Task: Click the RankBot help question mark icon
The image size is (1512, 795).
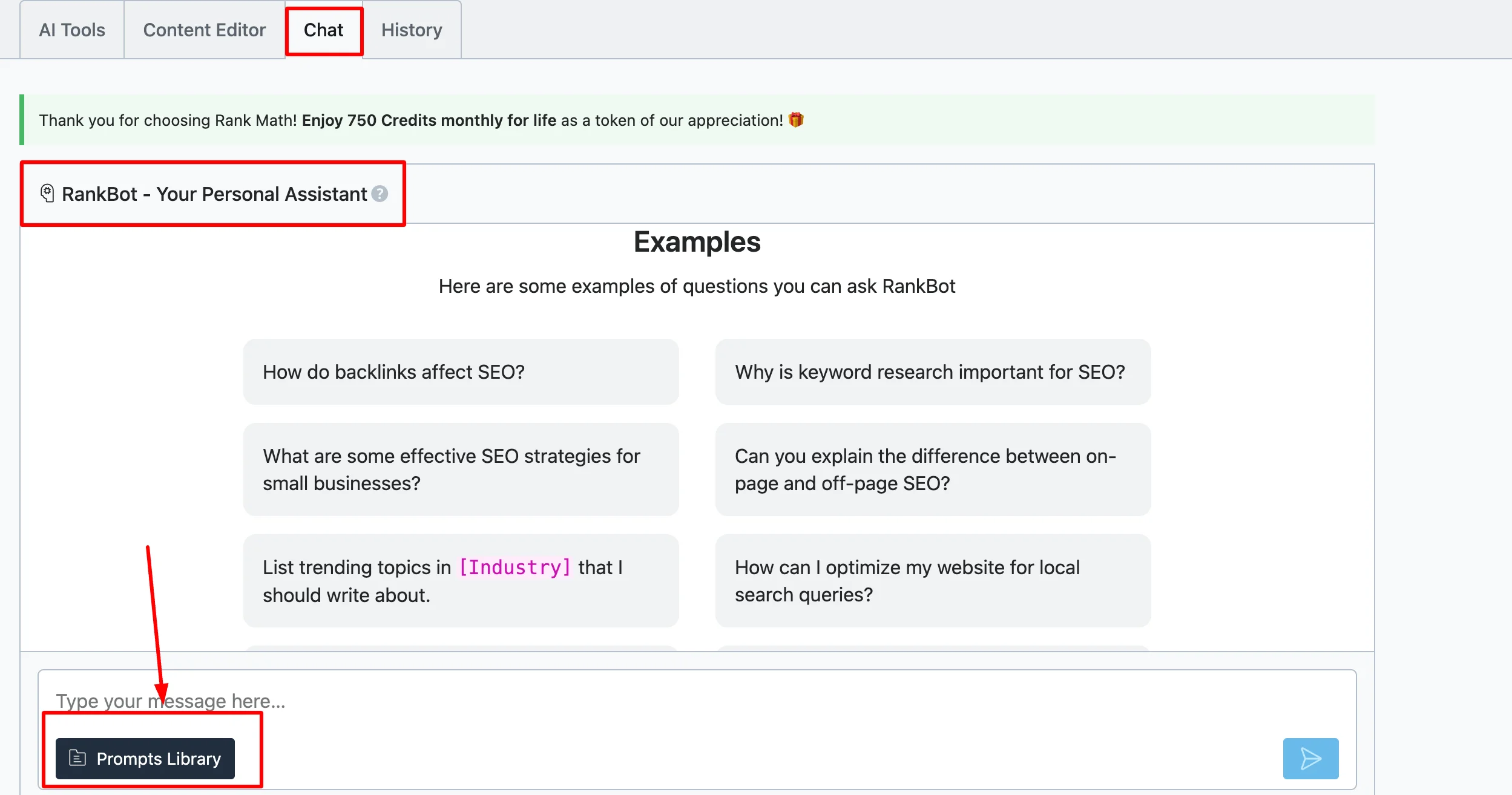Action: pos(380,194)
